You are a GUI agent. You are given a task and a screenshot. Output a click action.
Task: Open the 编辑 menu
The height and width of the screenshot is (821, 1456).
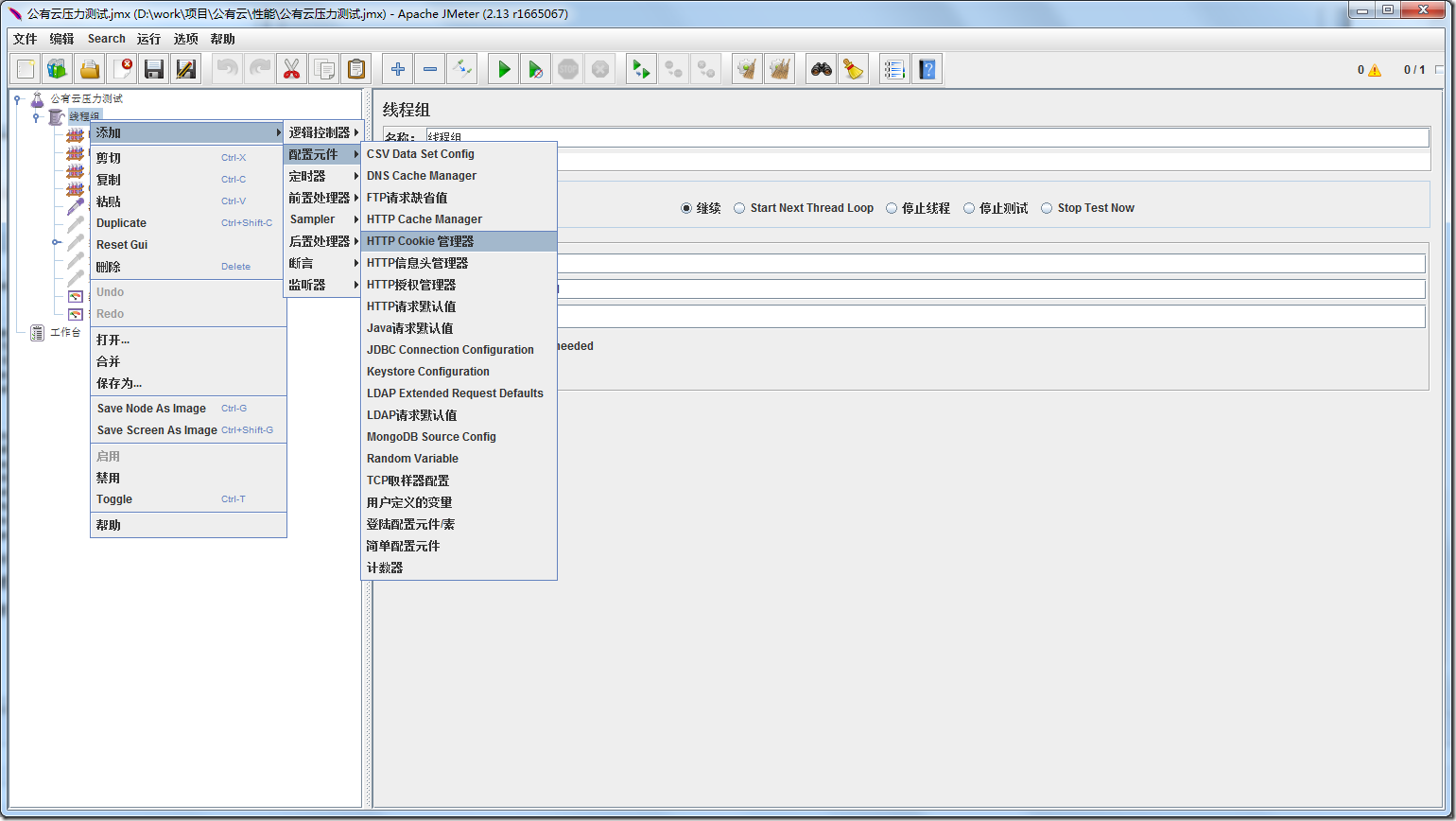pos(61,39)
